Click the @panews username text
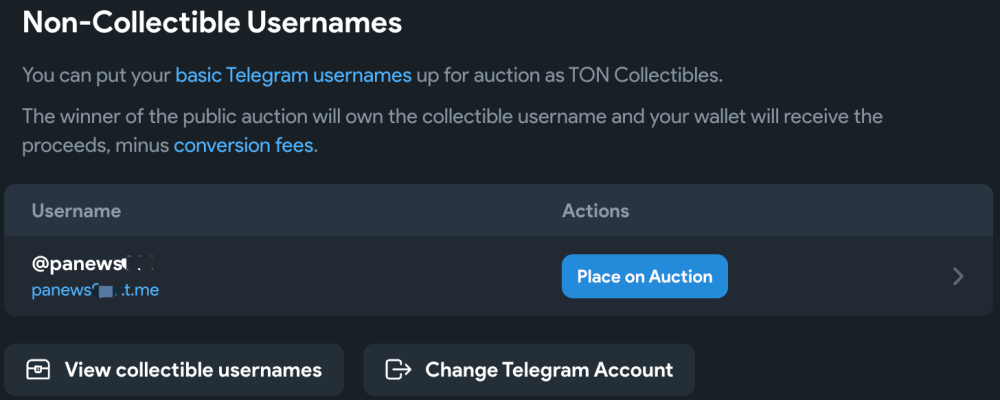 94,262
